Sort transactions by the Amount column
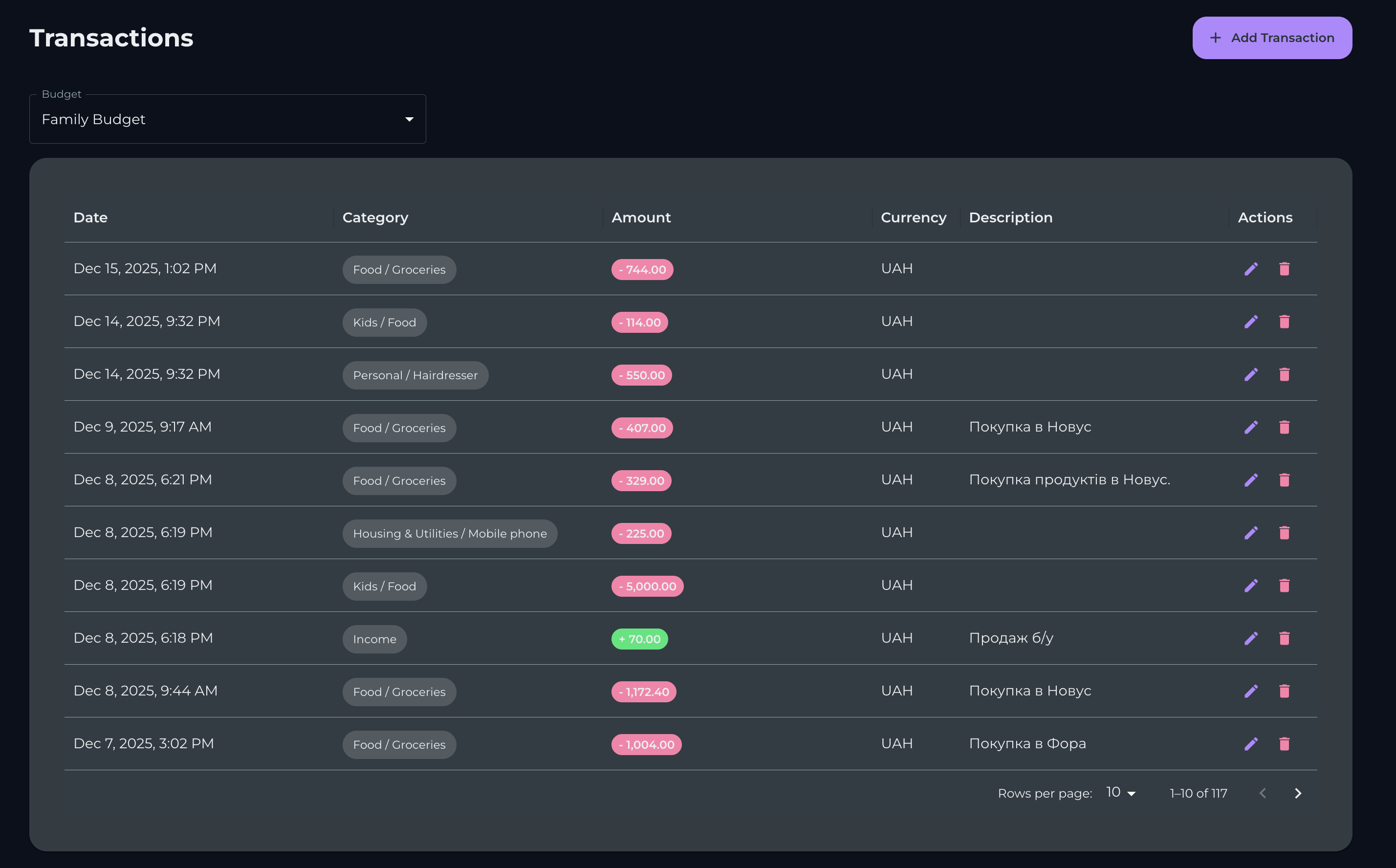 pyautogui.click(x=641, y=217)
